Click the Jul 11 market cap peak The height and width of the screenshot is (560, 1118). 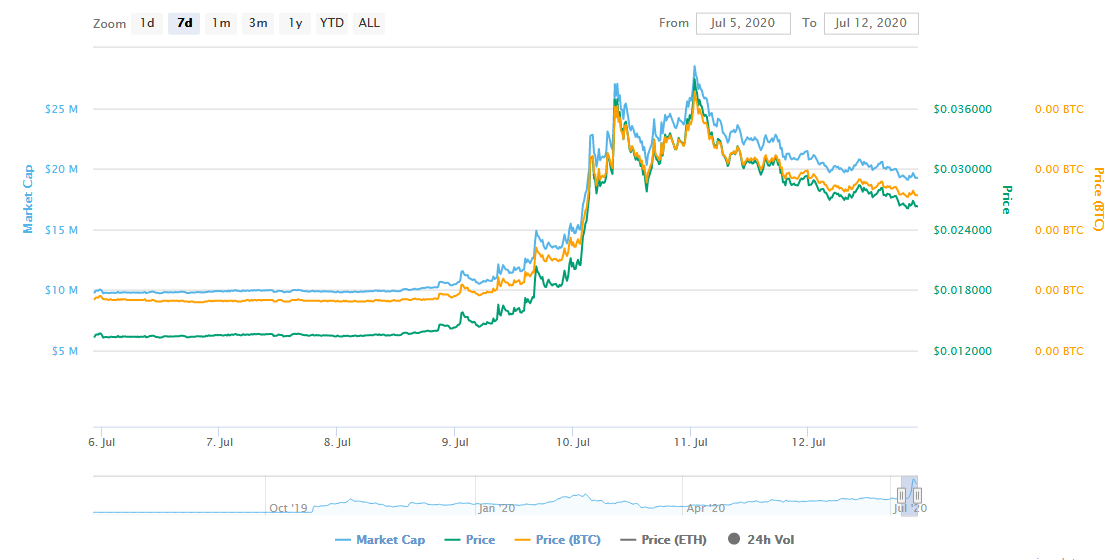tap(694, 67)
